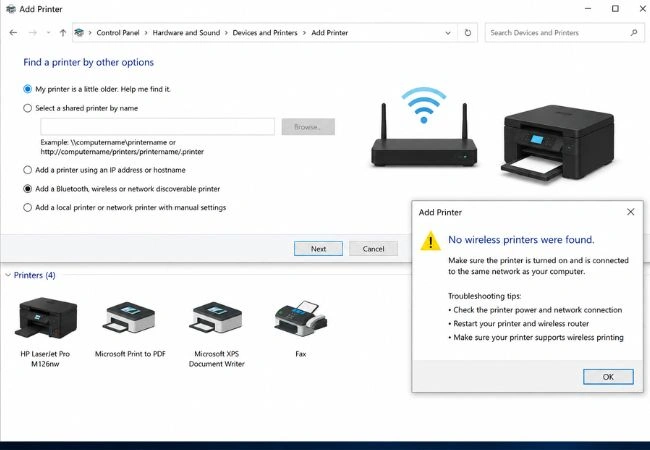Expand chevron after Devices and Printers breadcrumb

coord(304,33)
